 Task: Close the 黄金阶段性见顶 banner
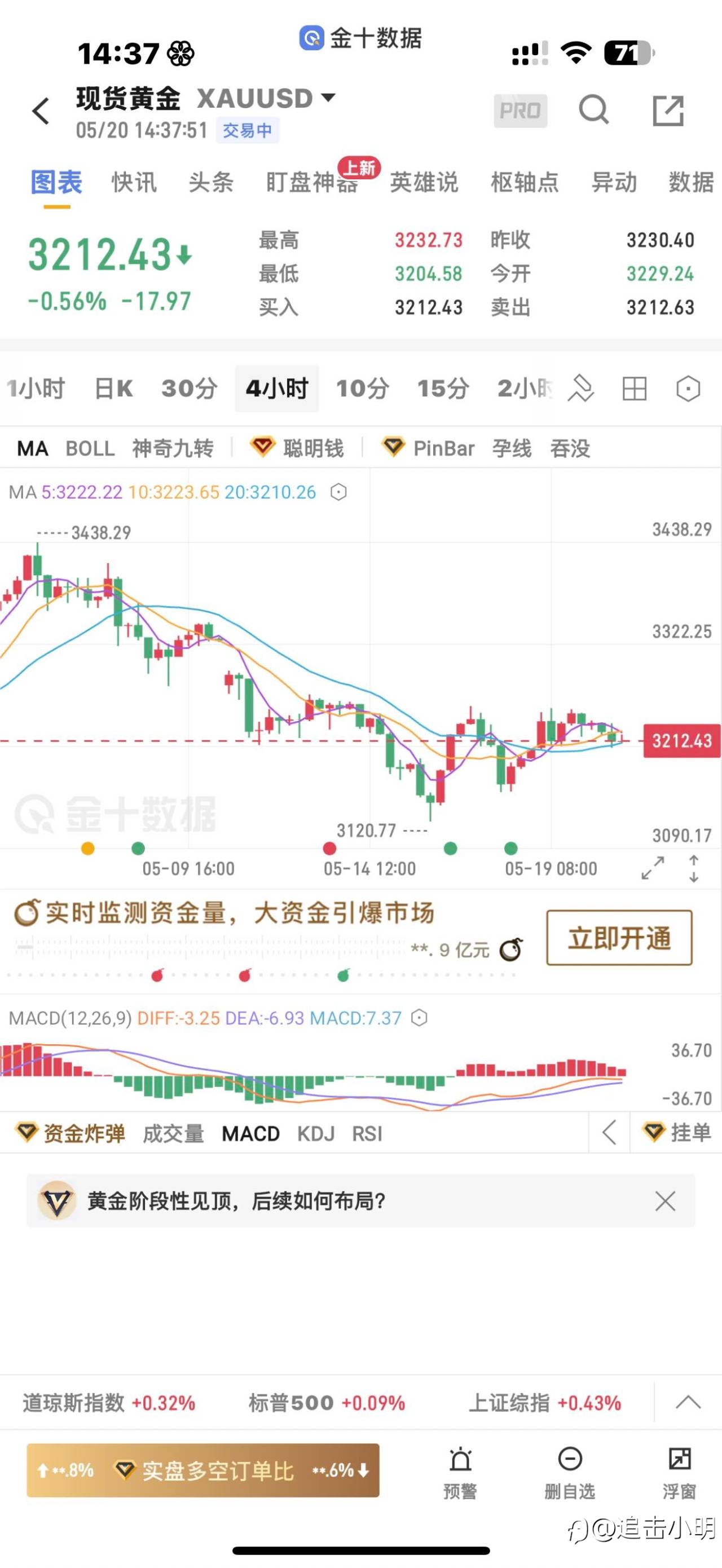pyautogui.click(x=665, y=1201)
